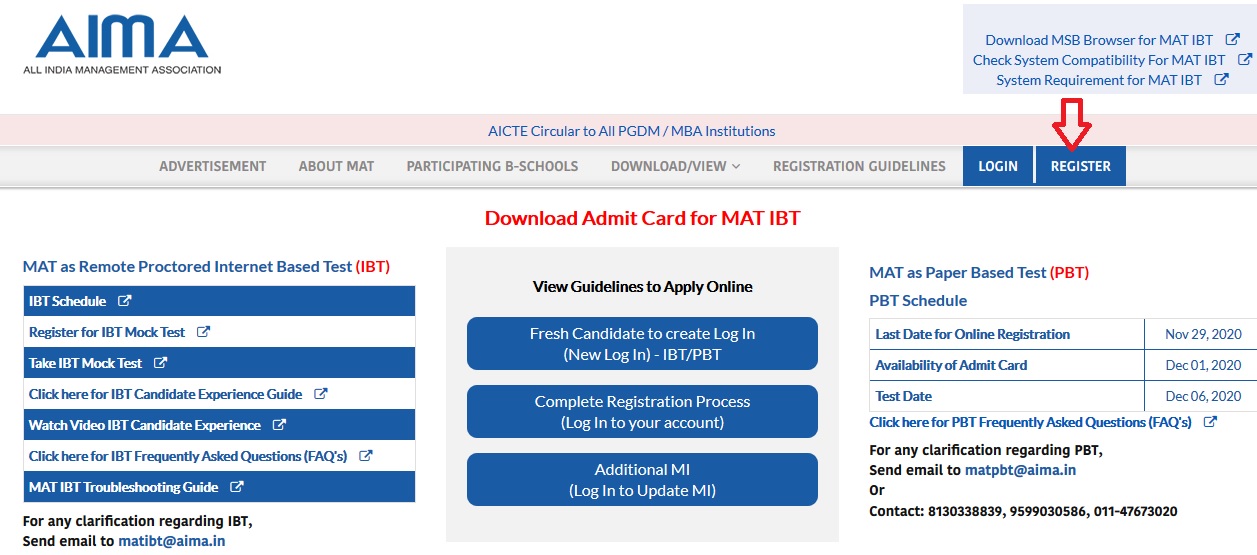The image size is (1257, 555).
Task: Click external-link icon next to IBT Schedule
Action: 124,301
